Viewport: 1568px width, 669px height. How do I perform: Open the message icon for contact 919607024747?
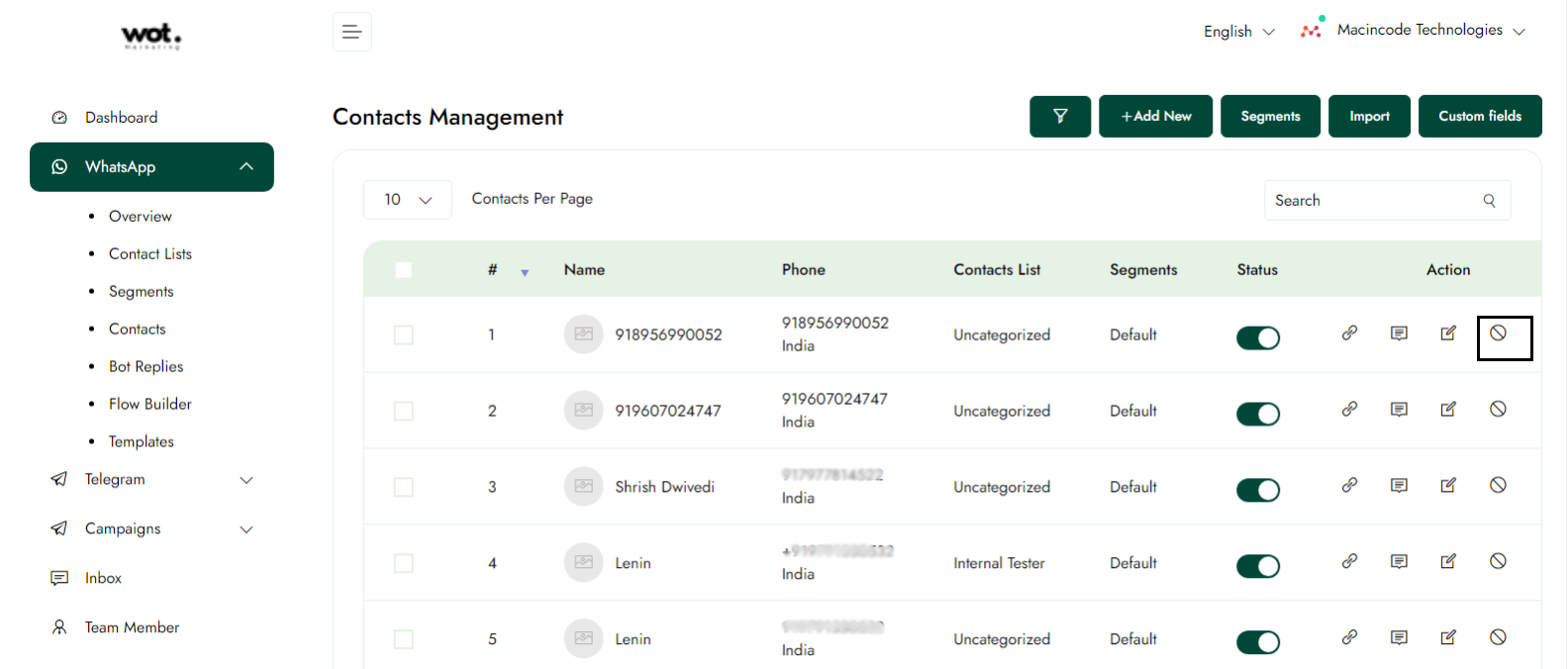tap(1399, 410)
